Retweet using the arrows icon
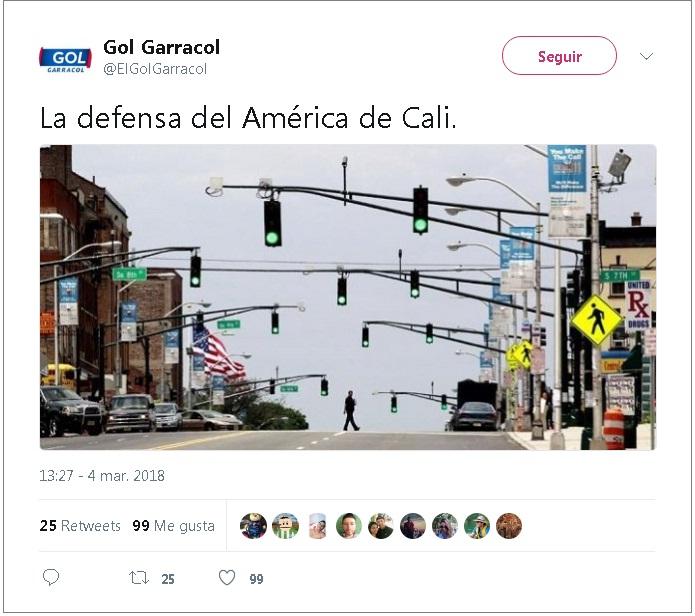695x616 pixels. [x=139, y=578]
